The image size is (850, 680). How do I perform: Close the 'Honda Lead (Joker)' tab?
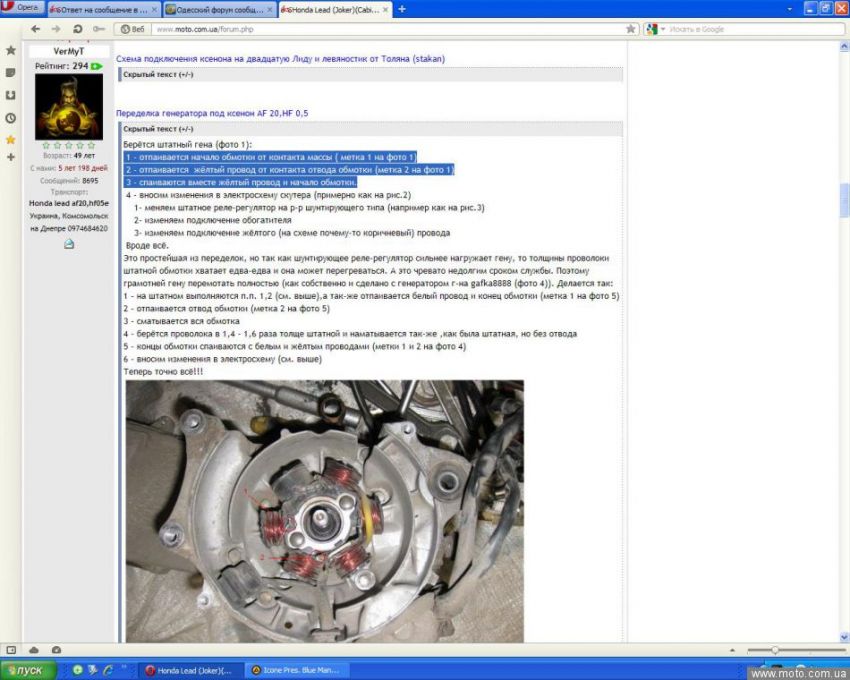click(x=386, y=10)
